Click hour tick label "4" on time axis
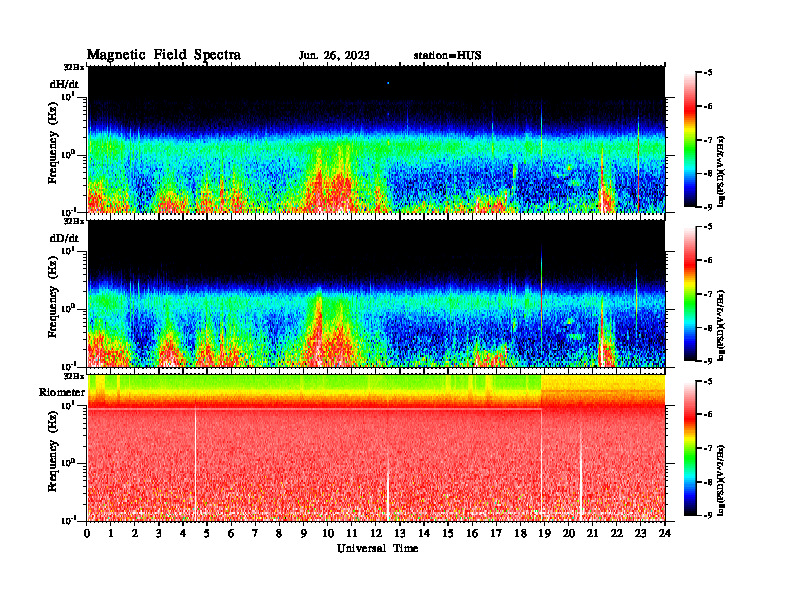The height and width of the screenshot is (612, 792). click(x=183, y=534)
